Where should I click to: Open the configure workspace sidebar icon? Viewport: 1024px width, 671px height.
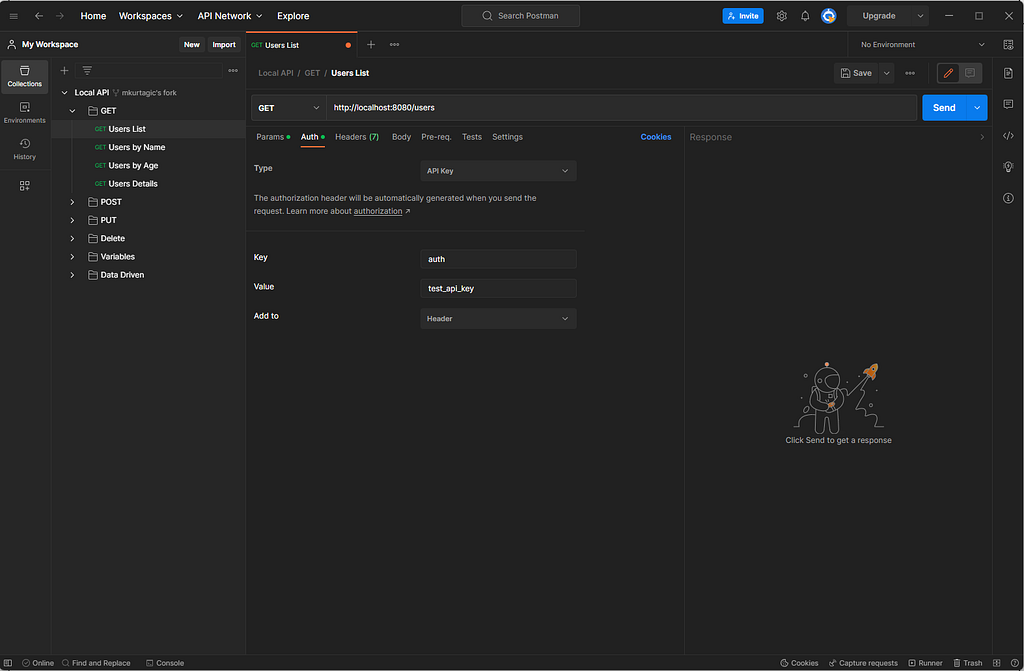coord(25,186)
